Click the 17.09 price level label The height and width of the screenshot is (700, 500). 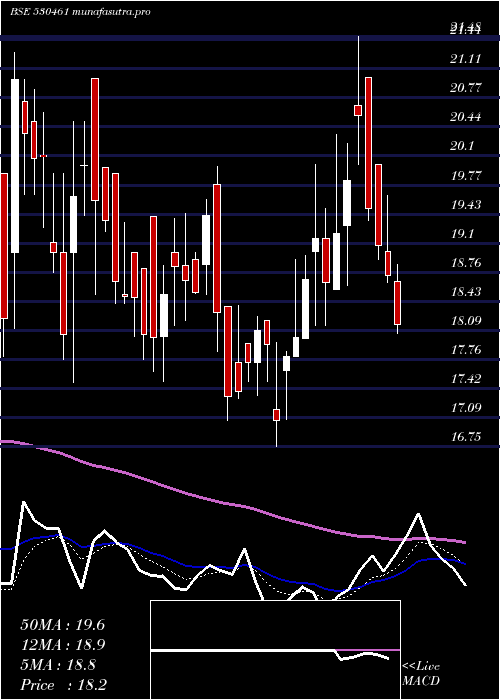coord(466,408)
